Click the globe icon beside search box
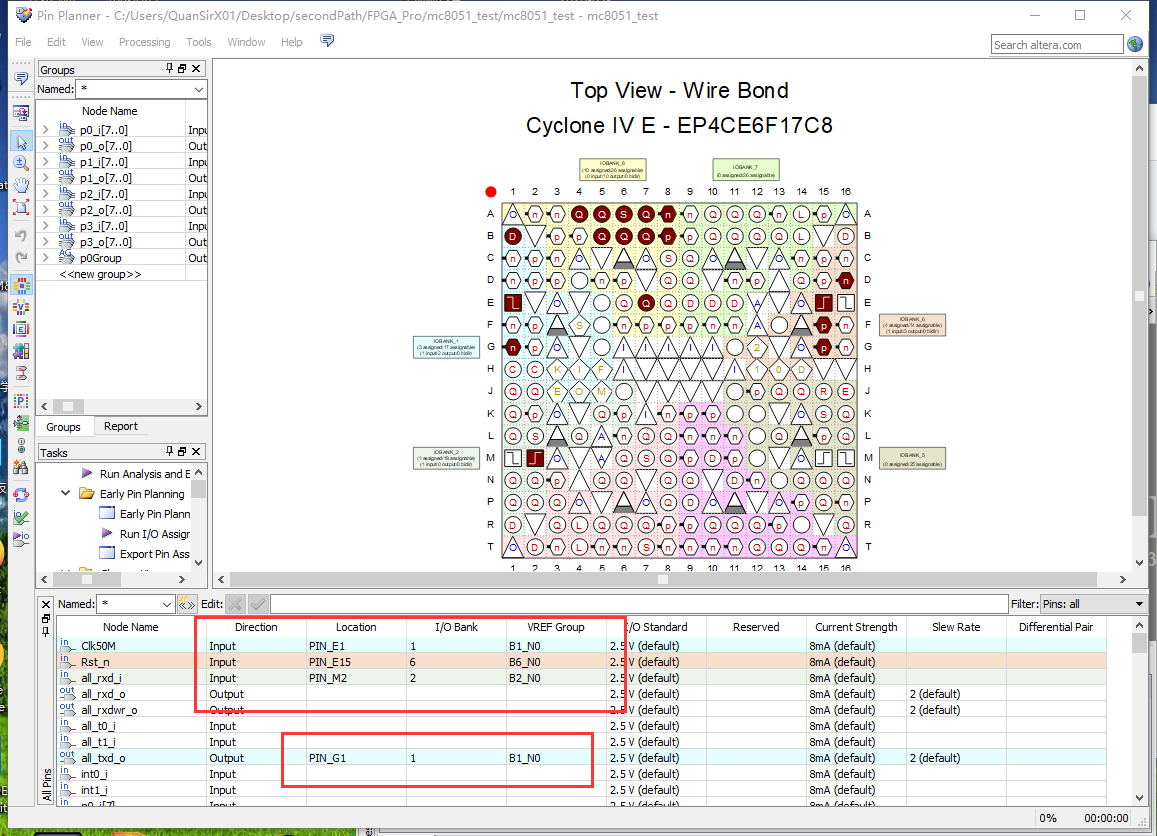1157x836 pixels. pyautogui.click(x=1135, y=44)
